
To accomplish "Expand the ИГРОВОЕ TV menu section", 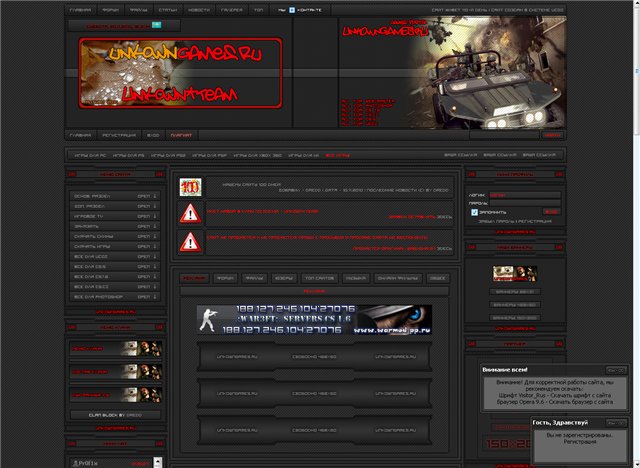I will click(x=115, y=216).
